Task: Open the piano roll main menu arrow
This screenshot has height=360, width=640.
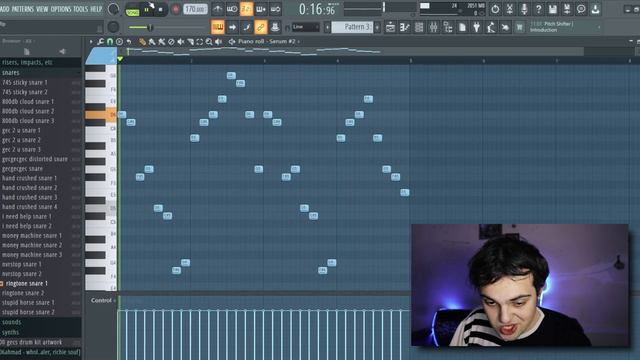Action: click(x=91, y=42)
